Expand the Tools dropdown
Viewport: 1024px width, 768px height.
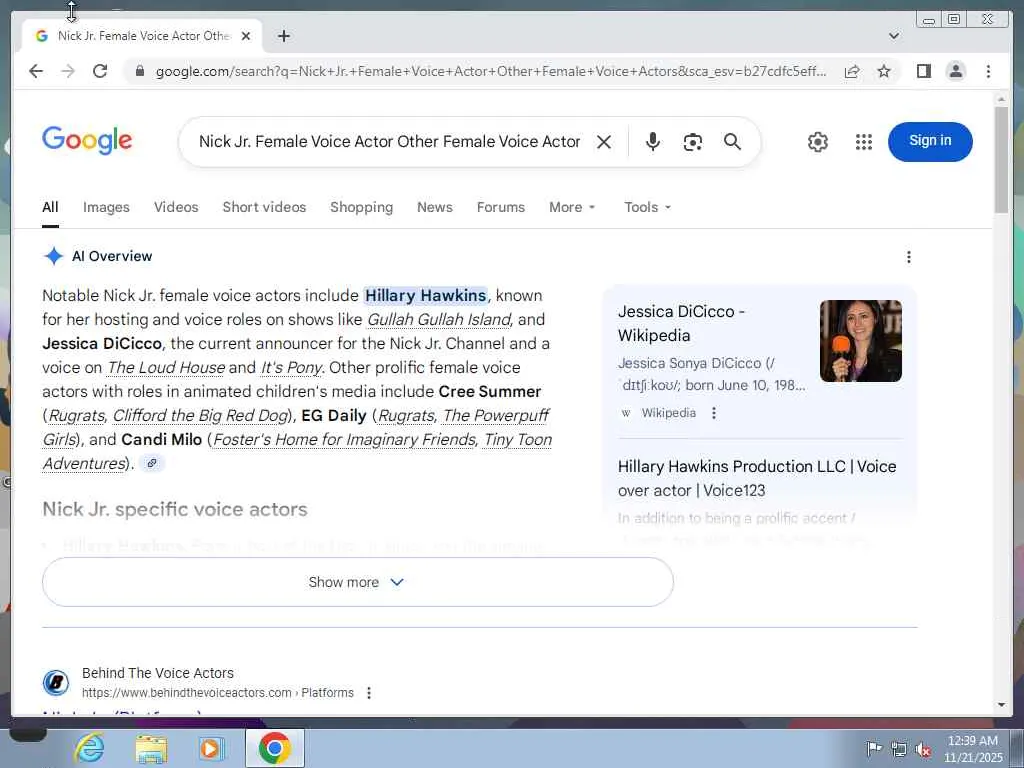tap(647, 207)
